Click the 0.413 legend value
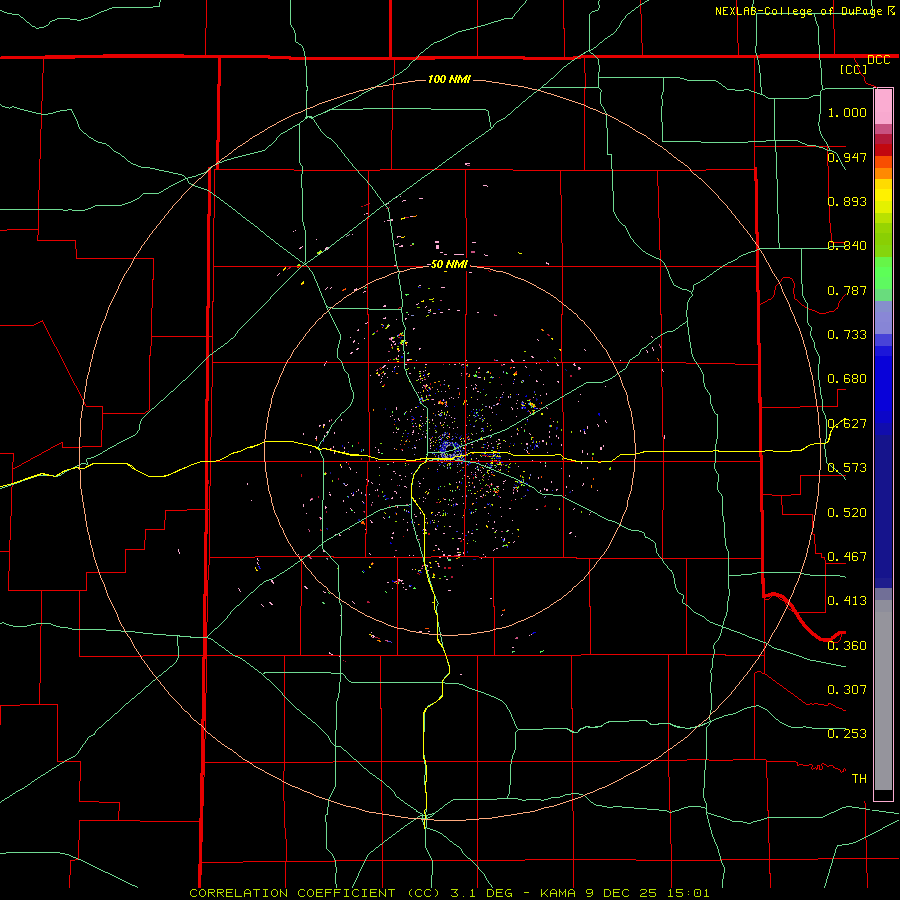The image size is (900, 900). click(847, 601)
